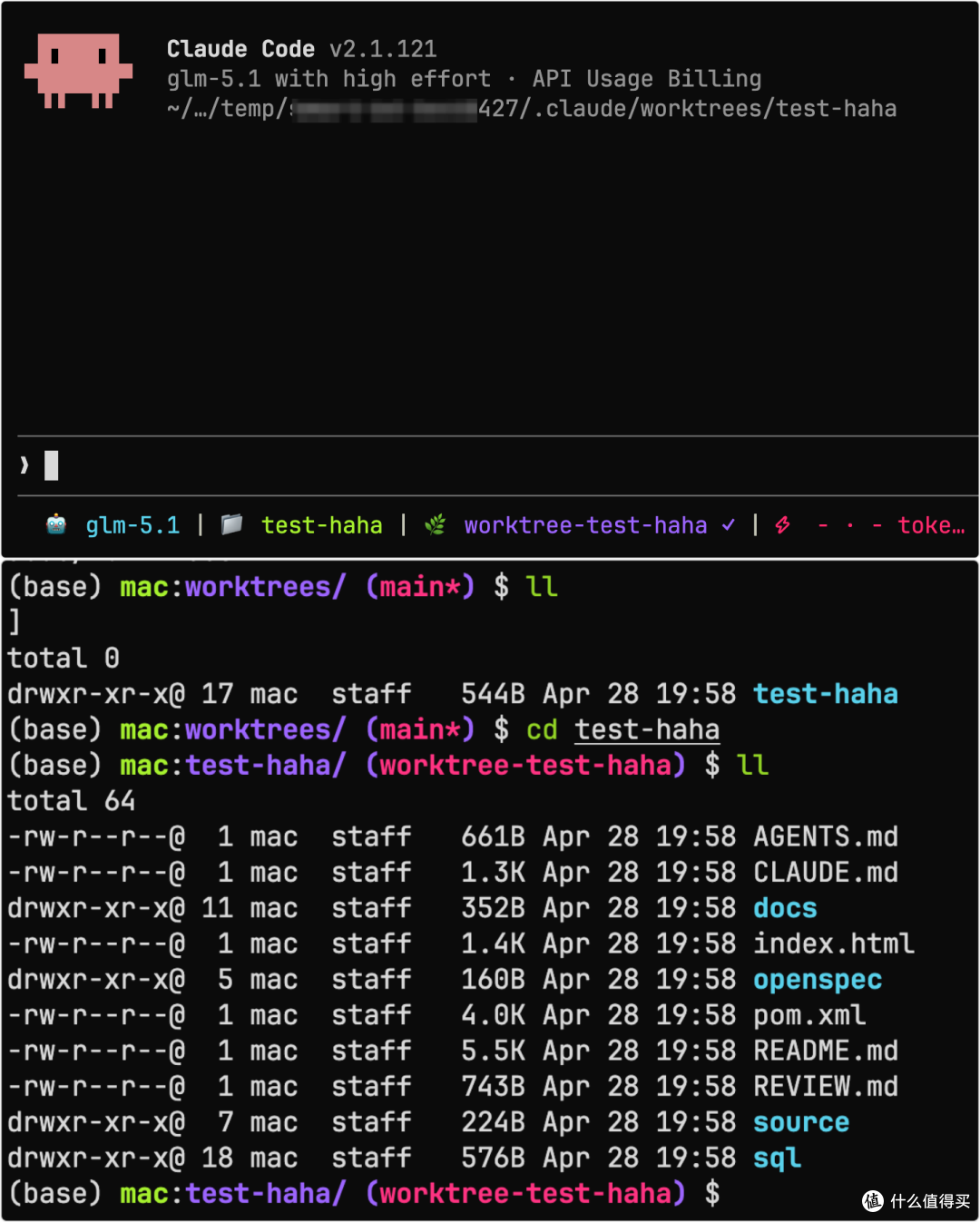The width and height of the screenshot is (980, 1222).
Task: Click the 'AGENTS.md' file name
Action: coord(826,836)
